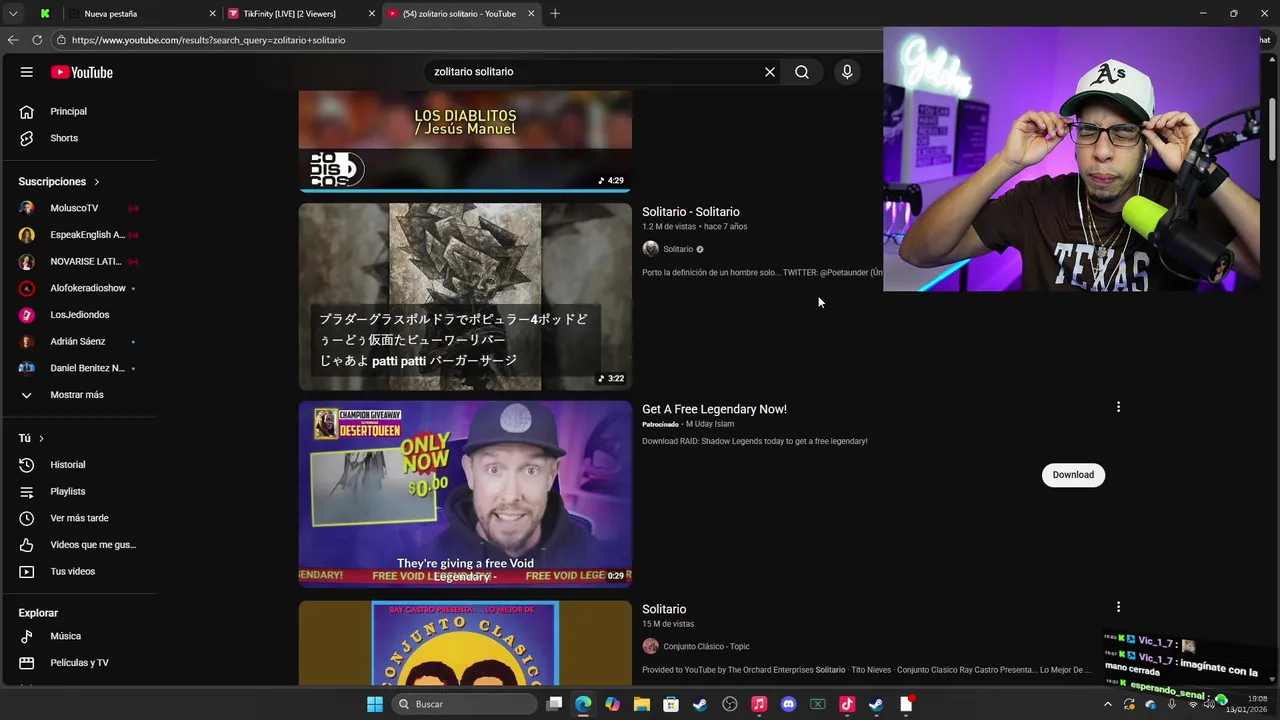Screen dimensions: 1280x720
Task: Open TikTok app in the taskbar
Action: click(847, 704)
